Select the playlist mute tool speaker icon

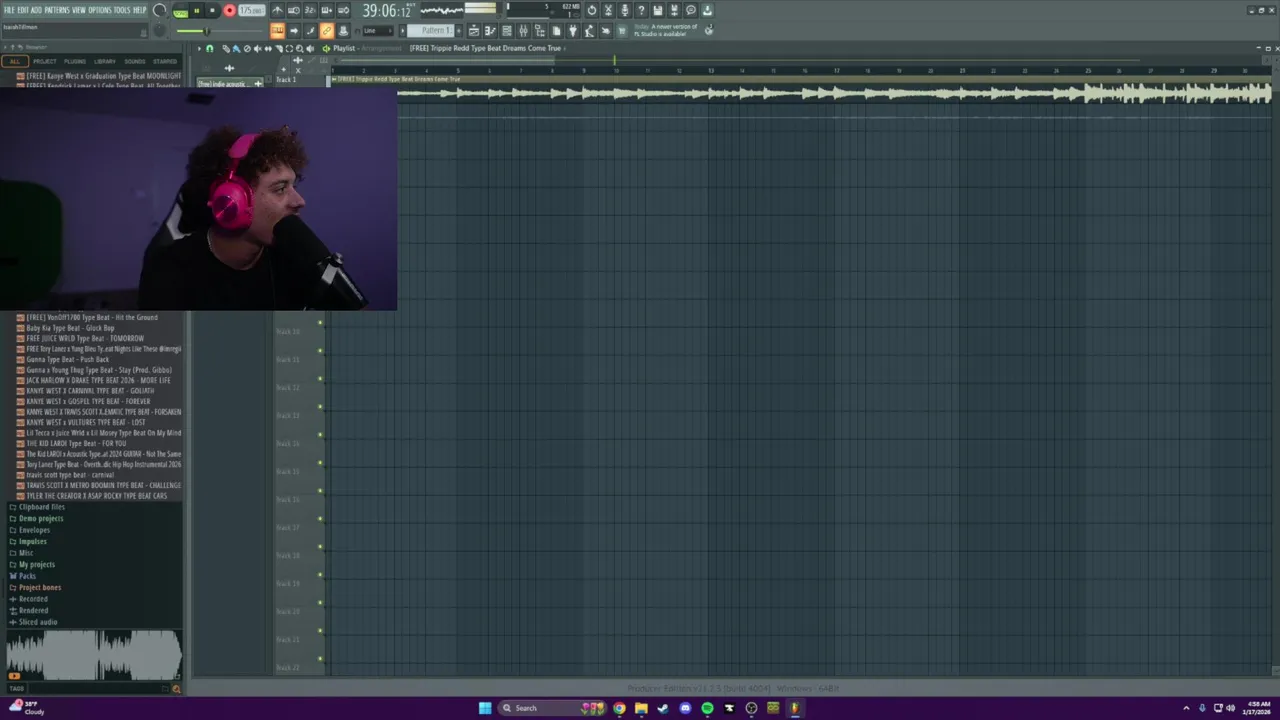(258, 48)
